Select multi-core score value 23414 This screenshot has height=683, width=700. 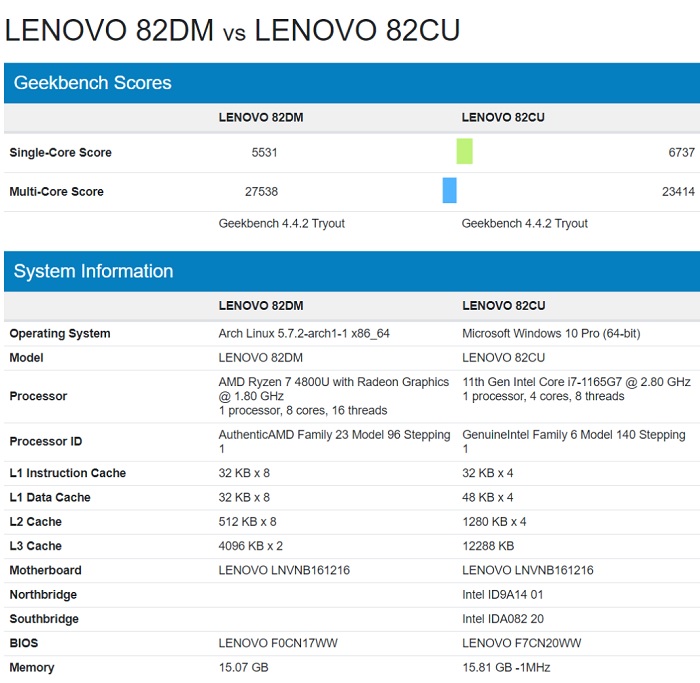679,192
